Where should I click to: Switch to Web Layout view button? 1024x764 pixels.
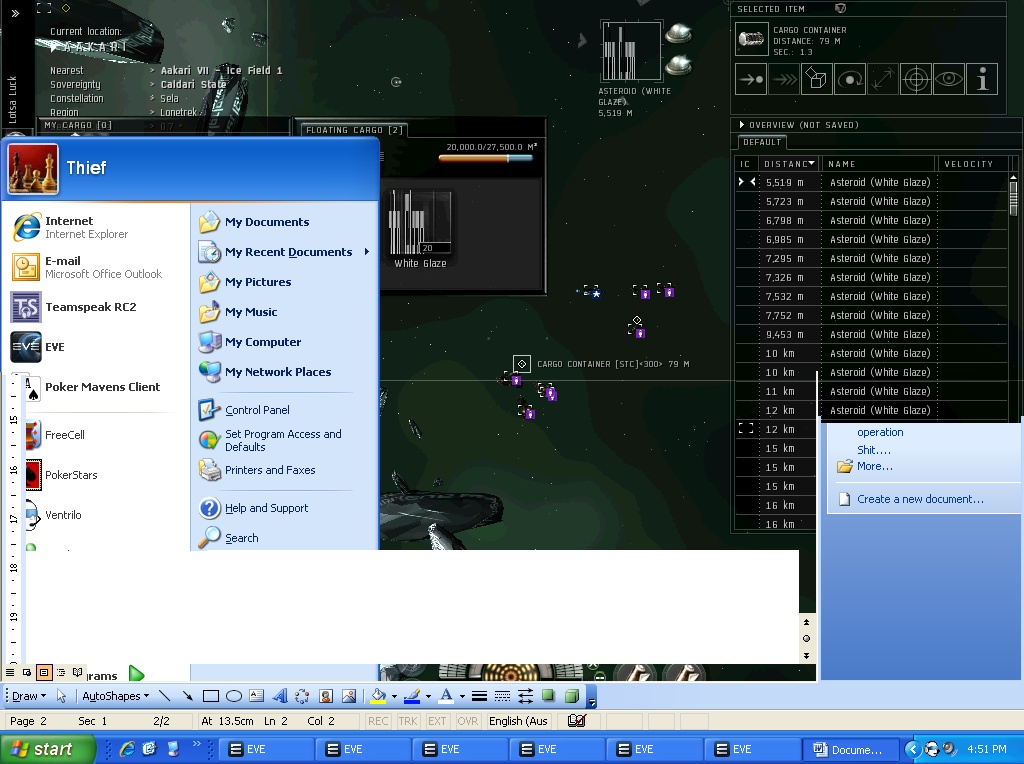coord(27,672)
